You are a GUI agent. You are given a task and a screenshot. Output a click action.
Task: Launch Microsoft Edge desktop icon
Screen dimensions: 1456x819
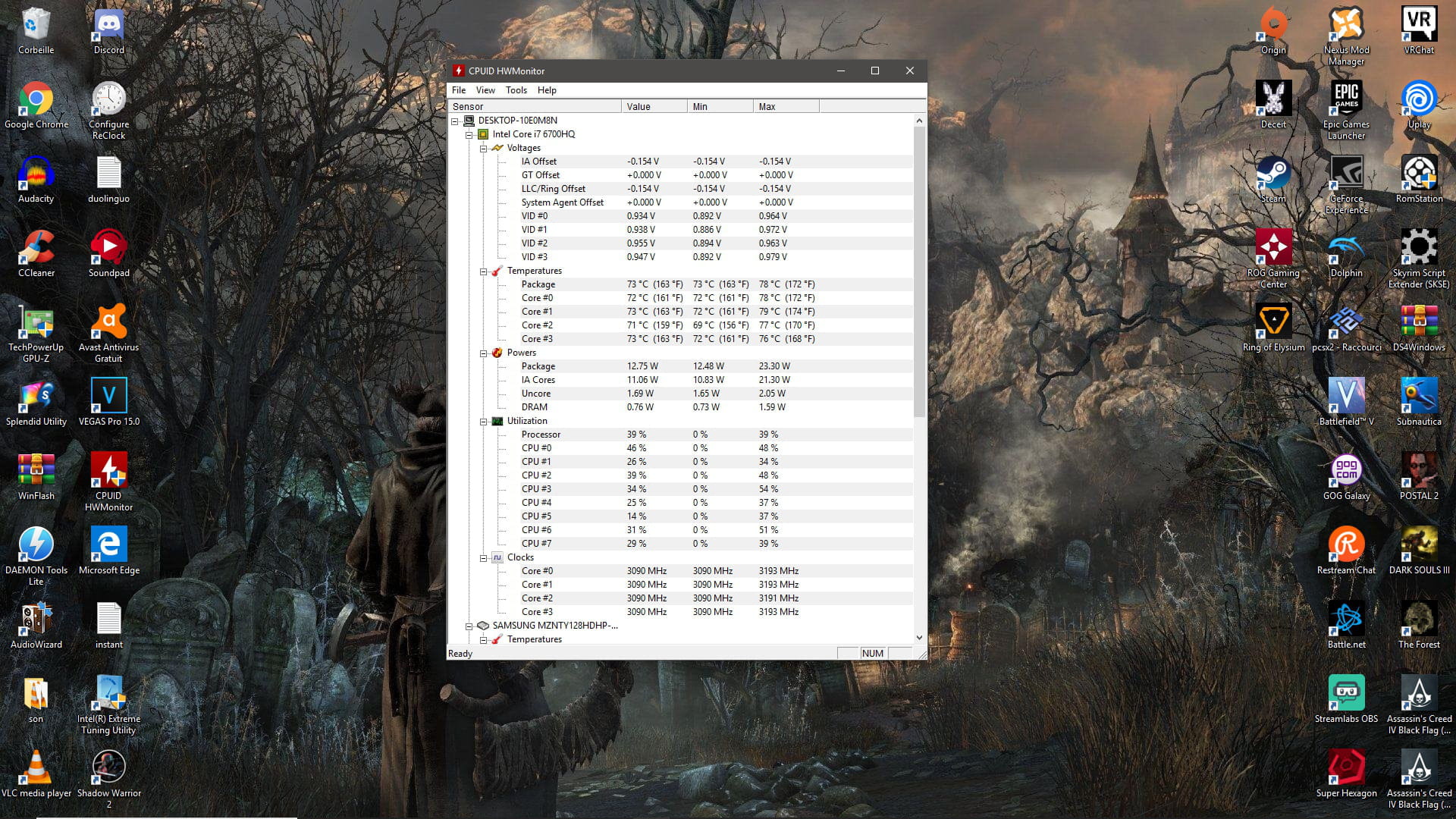(x=108, y=551)
